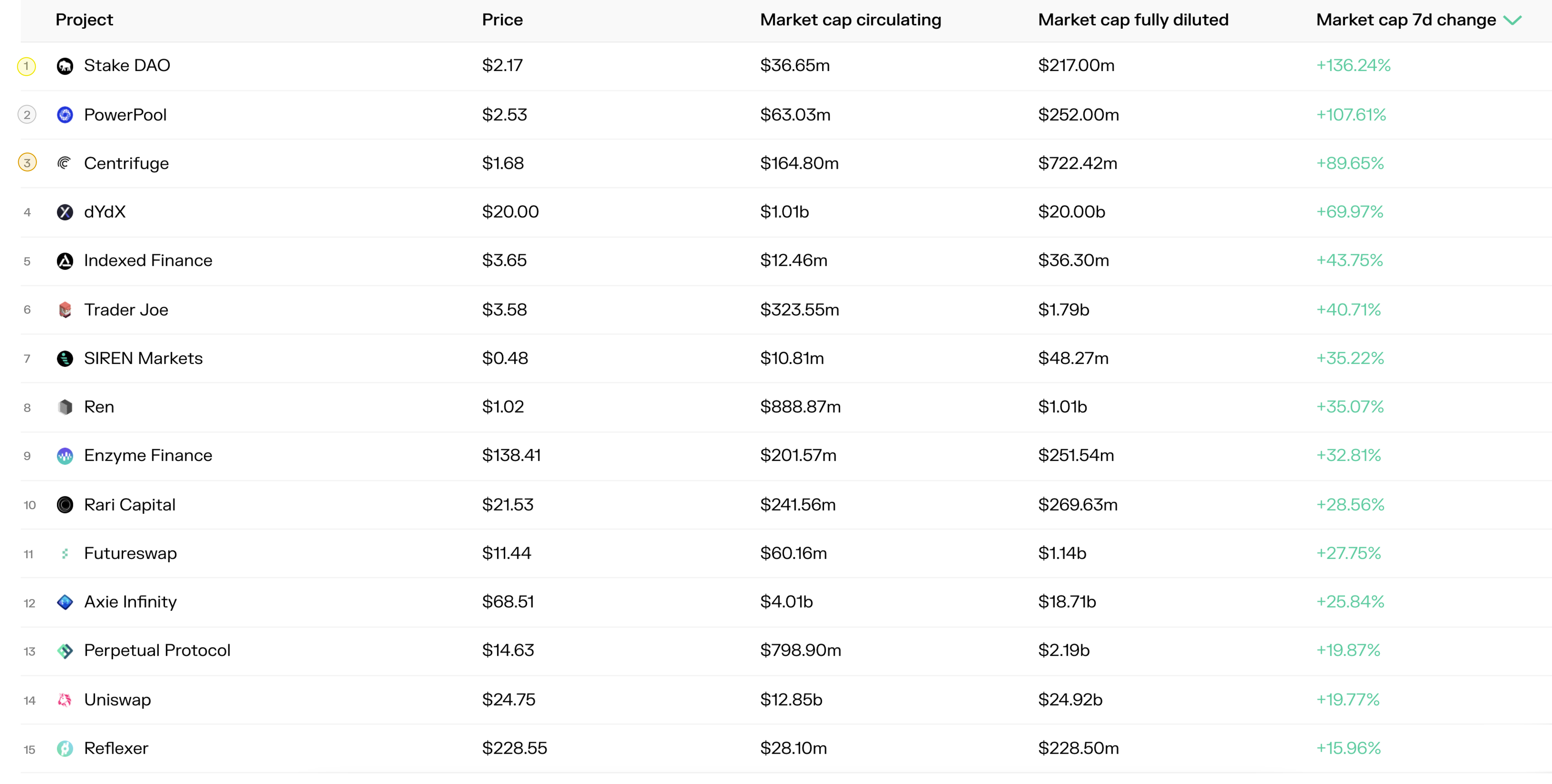Toggle sort arrow beside Market cap 7d change
Viewport: 1552px width, 784px height.
click(1512, 21)
